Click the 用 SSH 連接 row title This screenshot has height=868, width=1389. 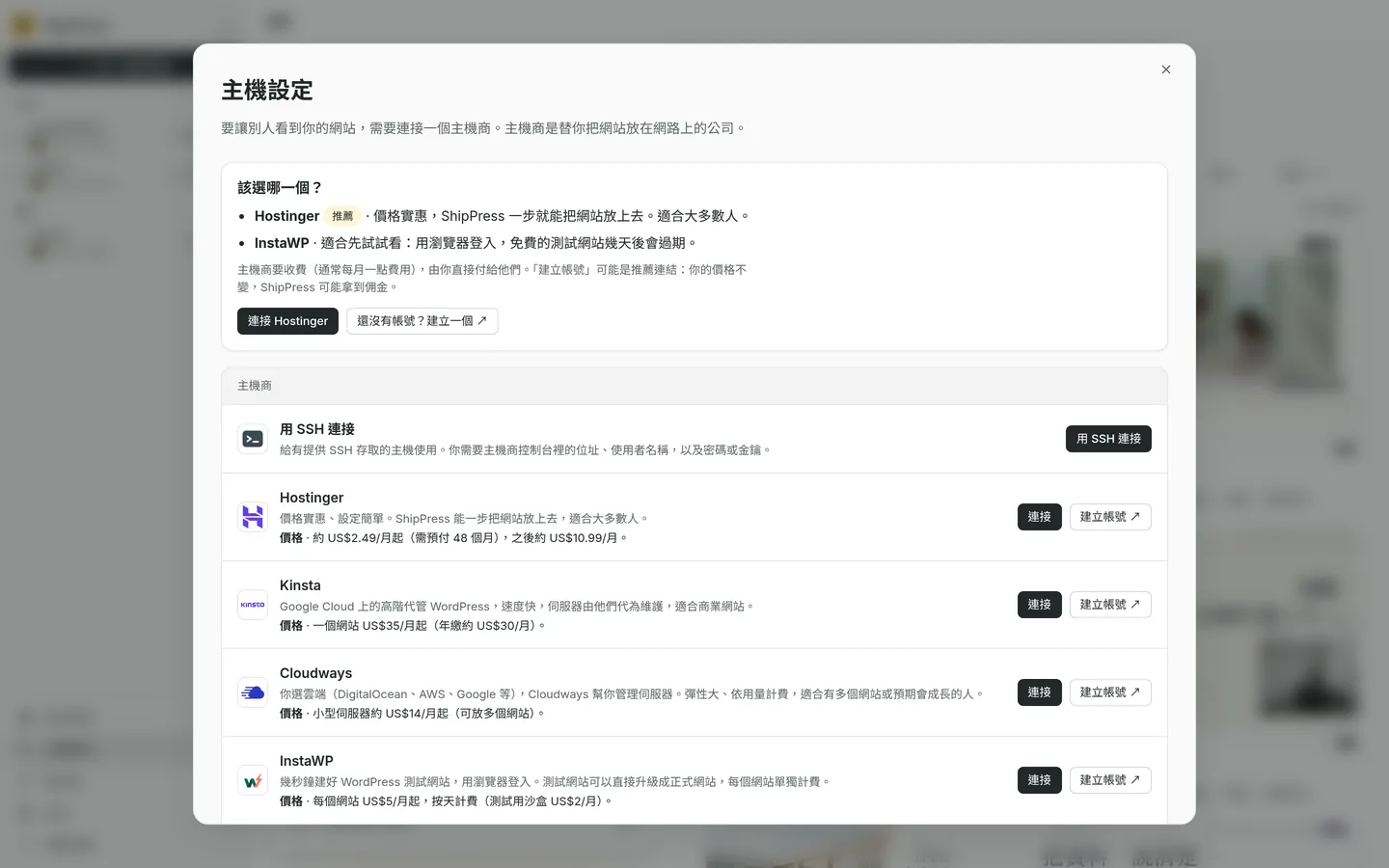tap(317, 429)
